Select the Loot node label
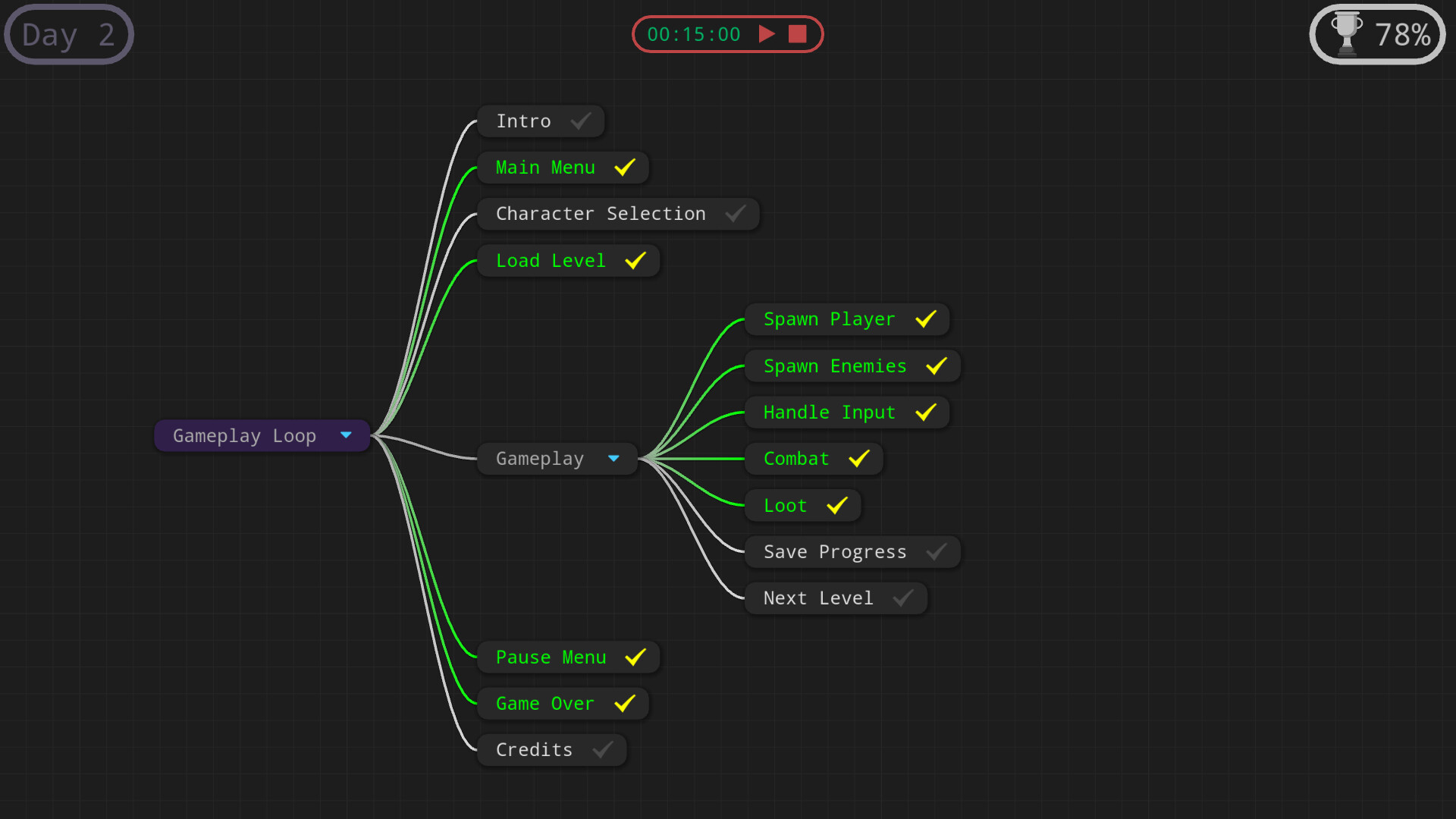Screen dimensions: 1456x819 (x=785, y=506)
